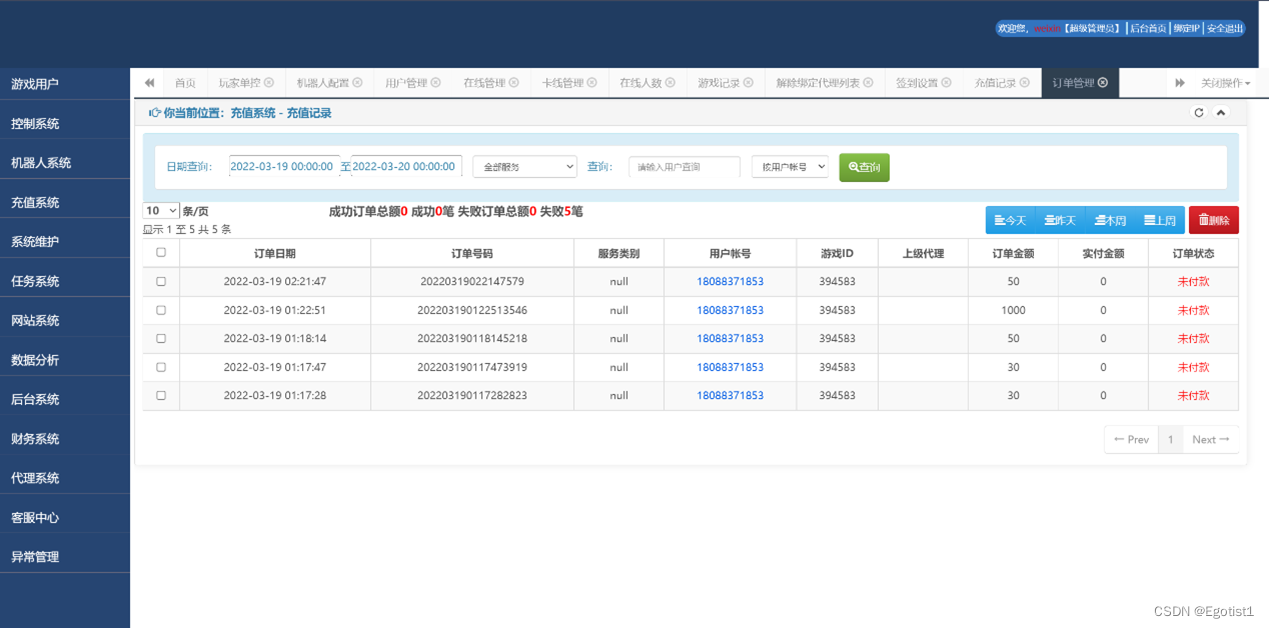Close the 游戏记录 tab via its X icon

pyautogui.click(x=749, y=83)
